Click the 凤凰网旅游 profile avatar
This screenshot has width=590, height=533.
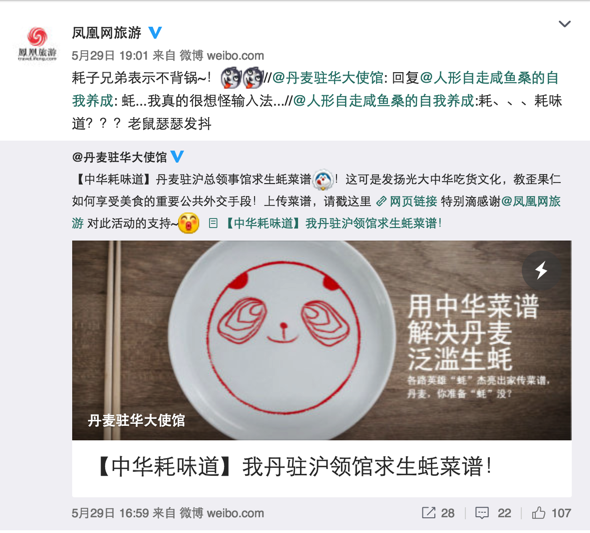pyautogui.click(x=37, y=43)
